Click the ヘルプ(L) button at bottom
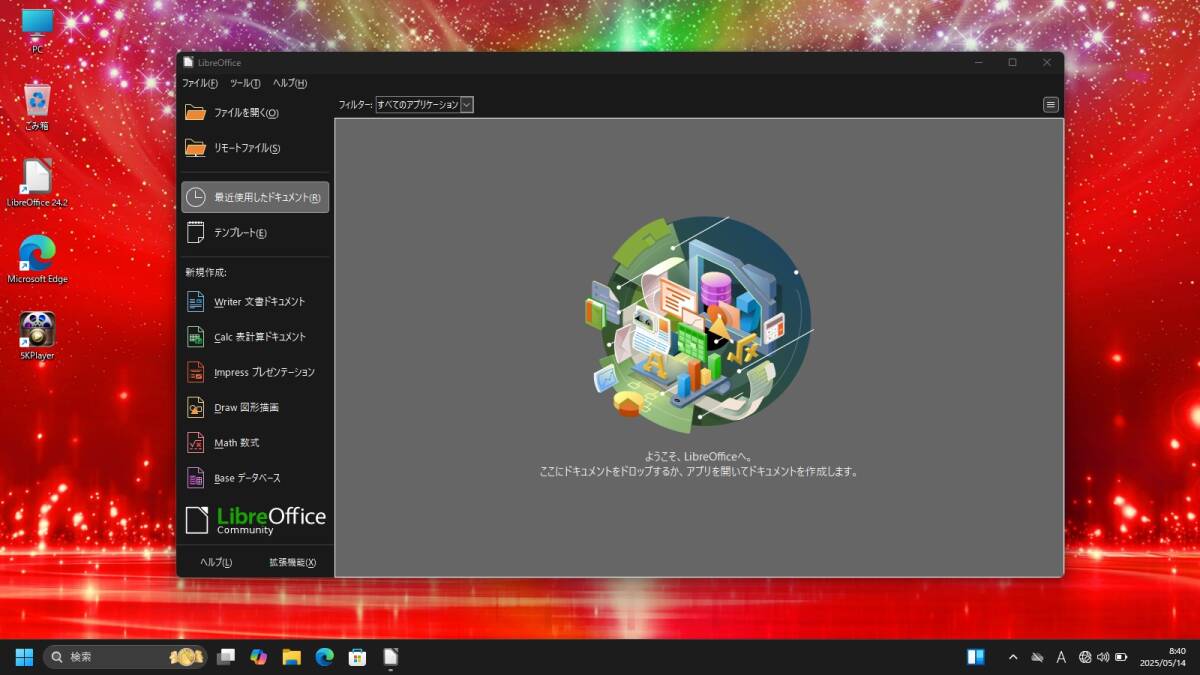This screenshot has height=675, width=1200. (216, 562)
